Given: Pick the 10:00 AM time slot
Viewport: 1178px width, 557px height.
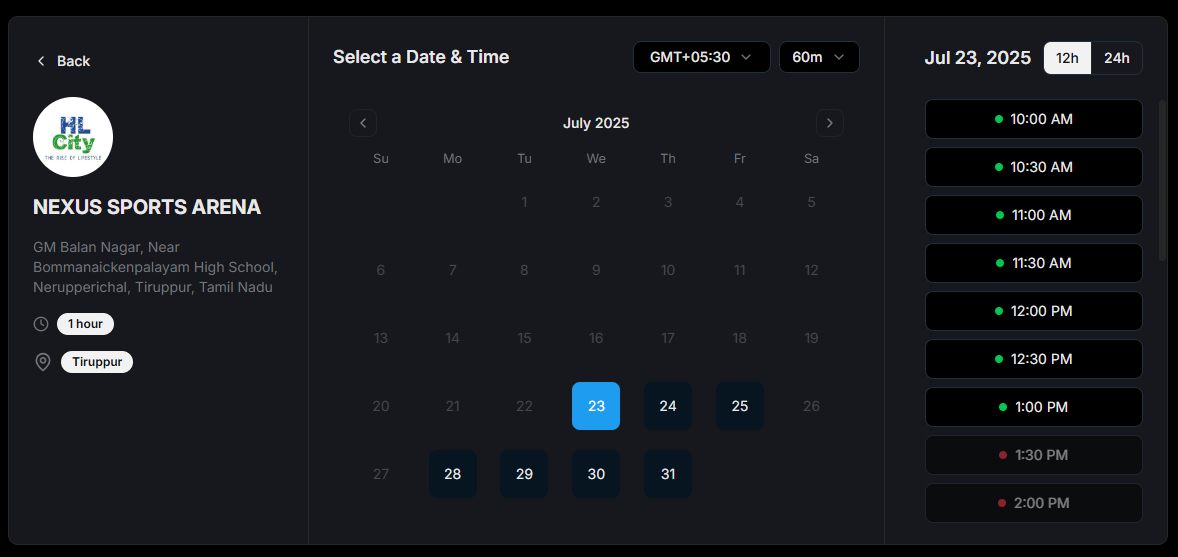Looking at the screenshot, I should 1034,119.
